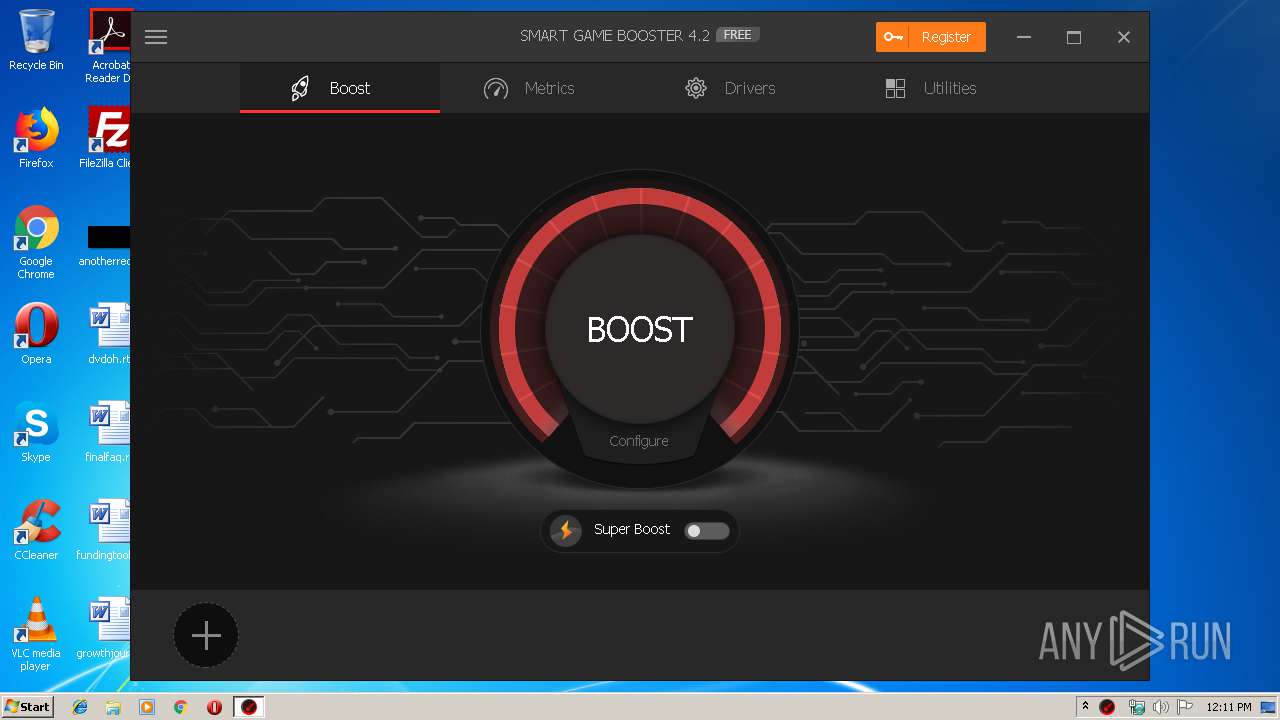The width and height of the screenshot is (1280, 720).
Task: Switch to the Boost tab
Action: [x=340, y=88]
